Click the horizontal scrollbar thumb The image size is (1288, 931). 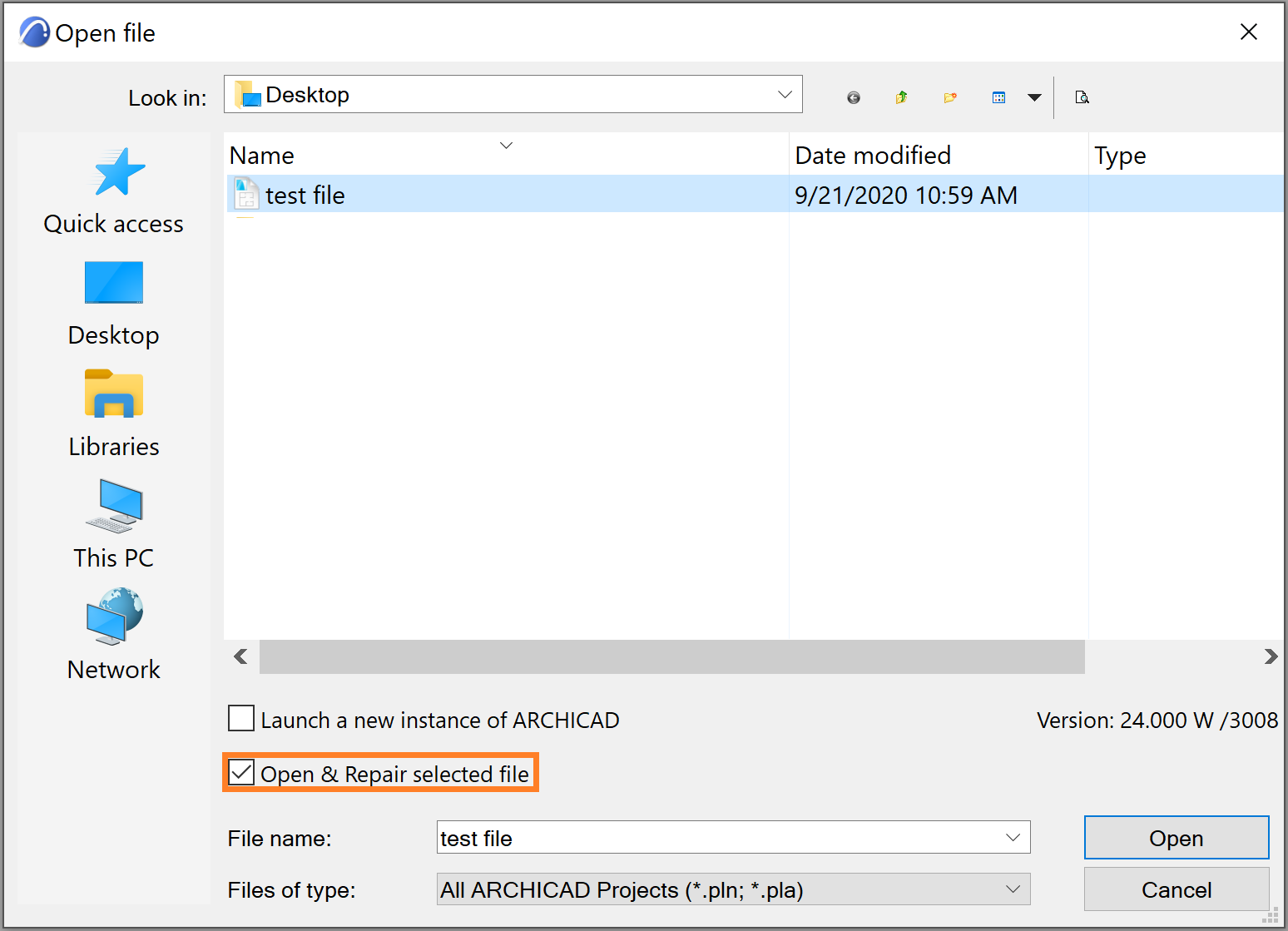(671, 656)
